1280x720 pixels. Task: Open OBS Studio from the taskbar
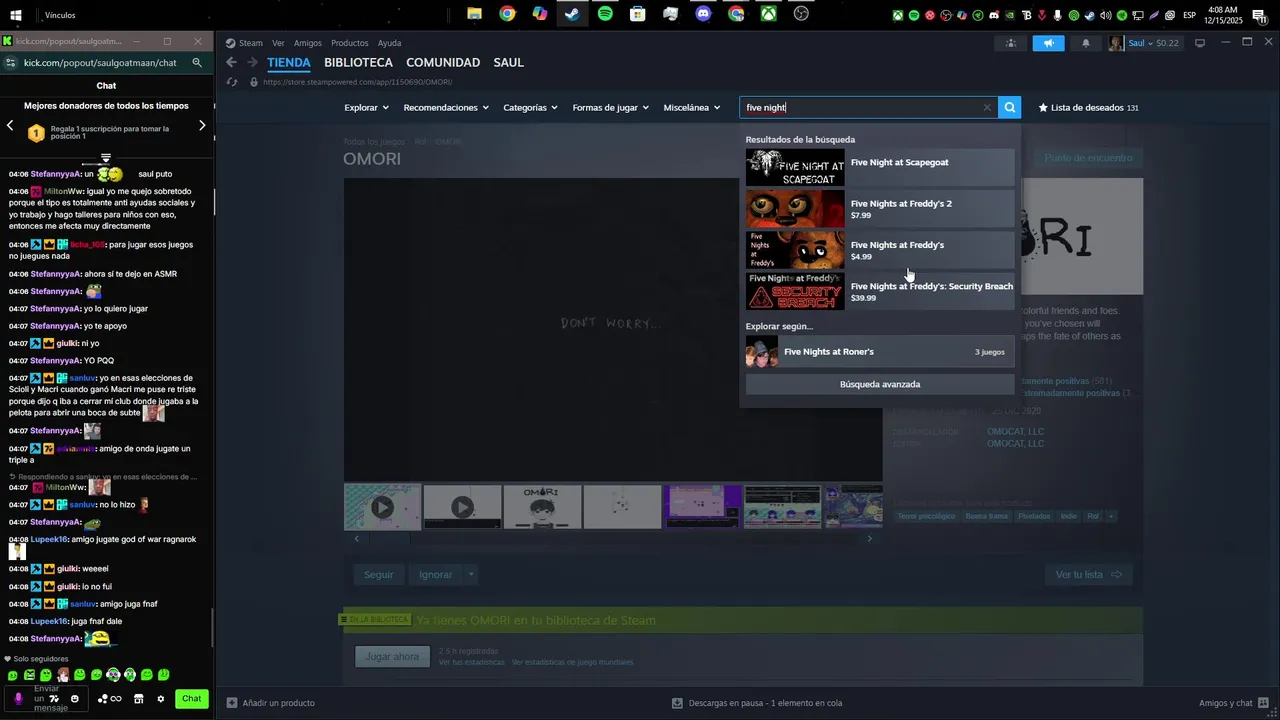pos(801,14)
